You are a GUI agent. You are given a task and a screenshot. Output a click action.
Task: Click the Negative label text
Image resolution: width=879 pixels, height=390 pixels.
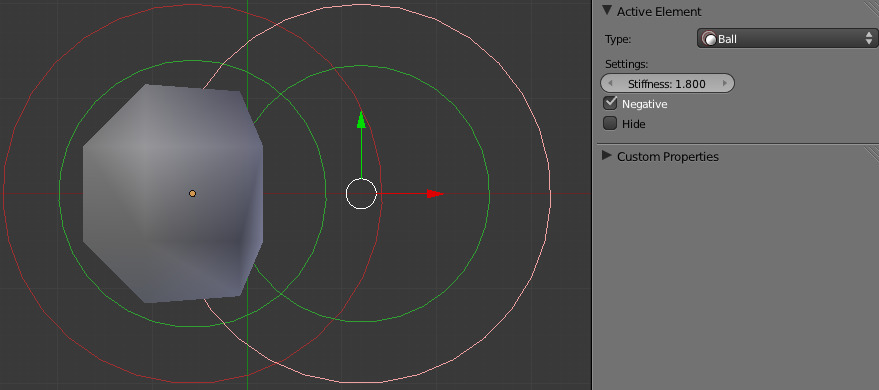click(645, 104)
